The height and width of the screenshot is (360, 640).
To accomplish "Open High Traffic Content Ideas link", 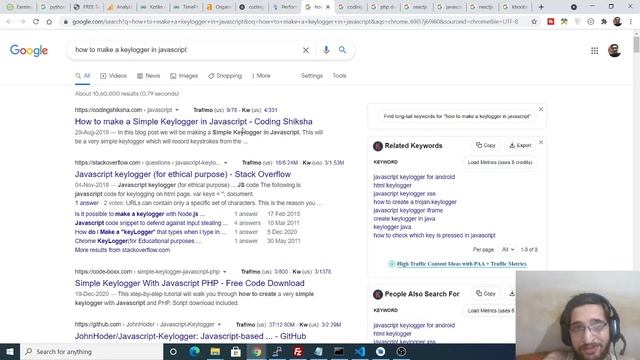I will pyautogui.click(x=461, y=264).
